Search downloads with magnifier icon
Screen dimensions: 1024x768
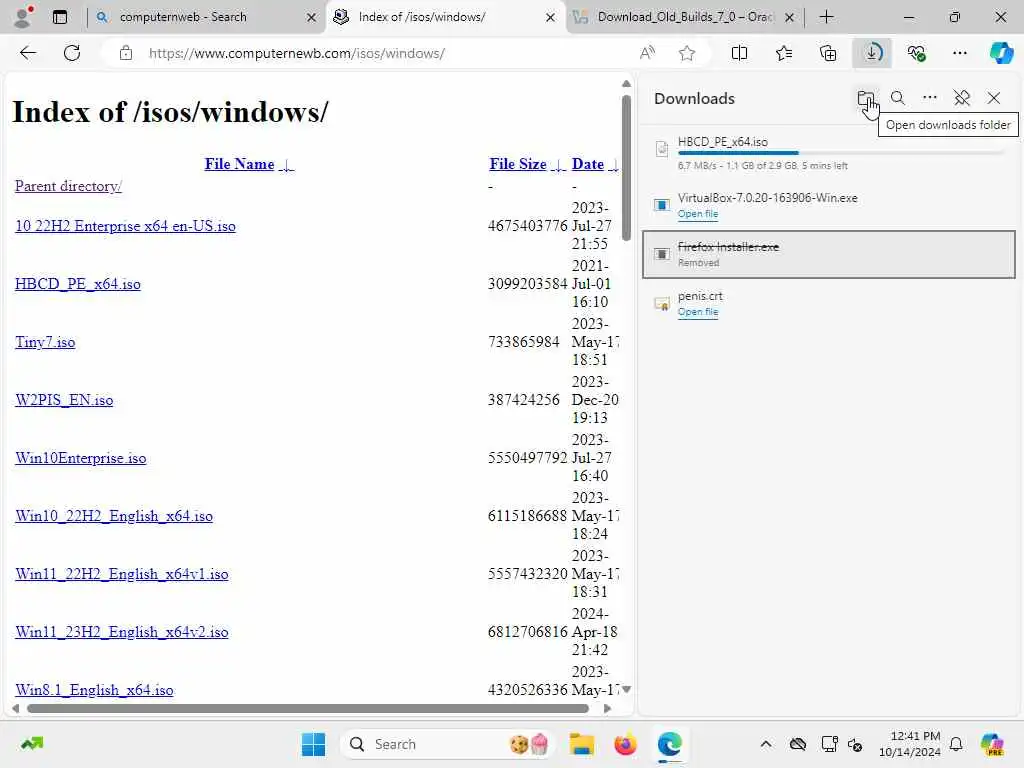coord(897,98)
